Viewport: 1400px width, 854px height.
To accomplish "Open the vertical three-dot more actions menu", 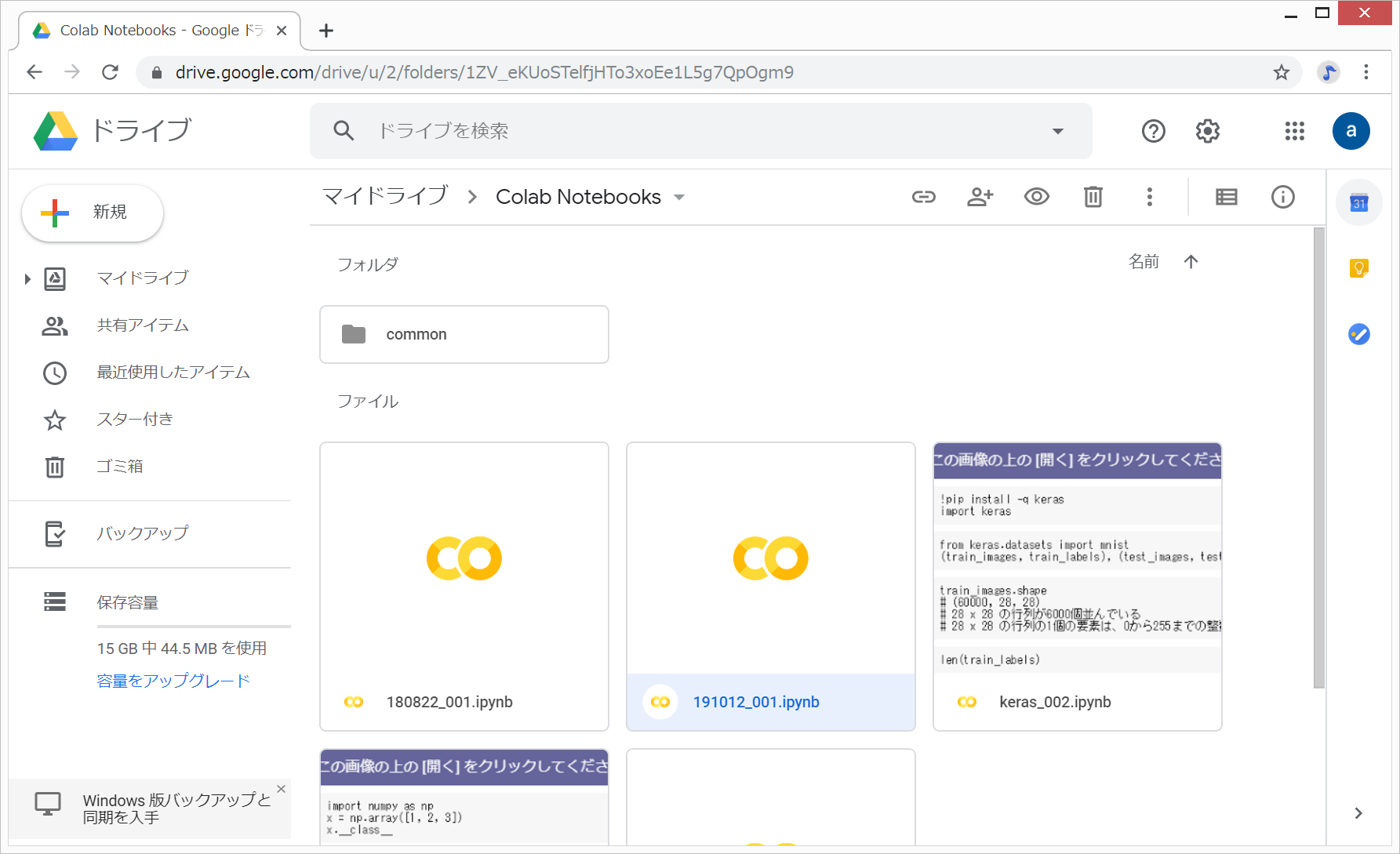I will pyautogui.click(x=1149, y=197).
